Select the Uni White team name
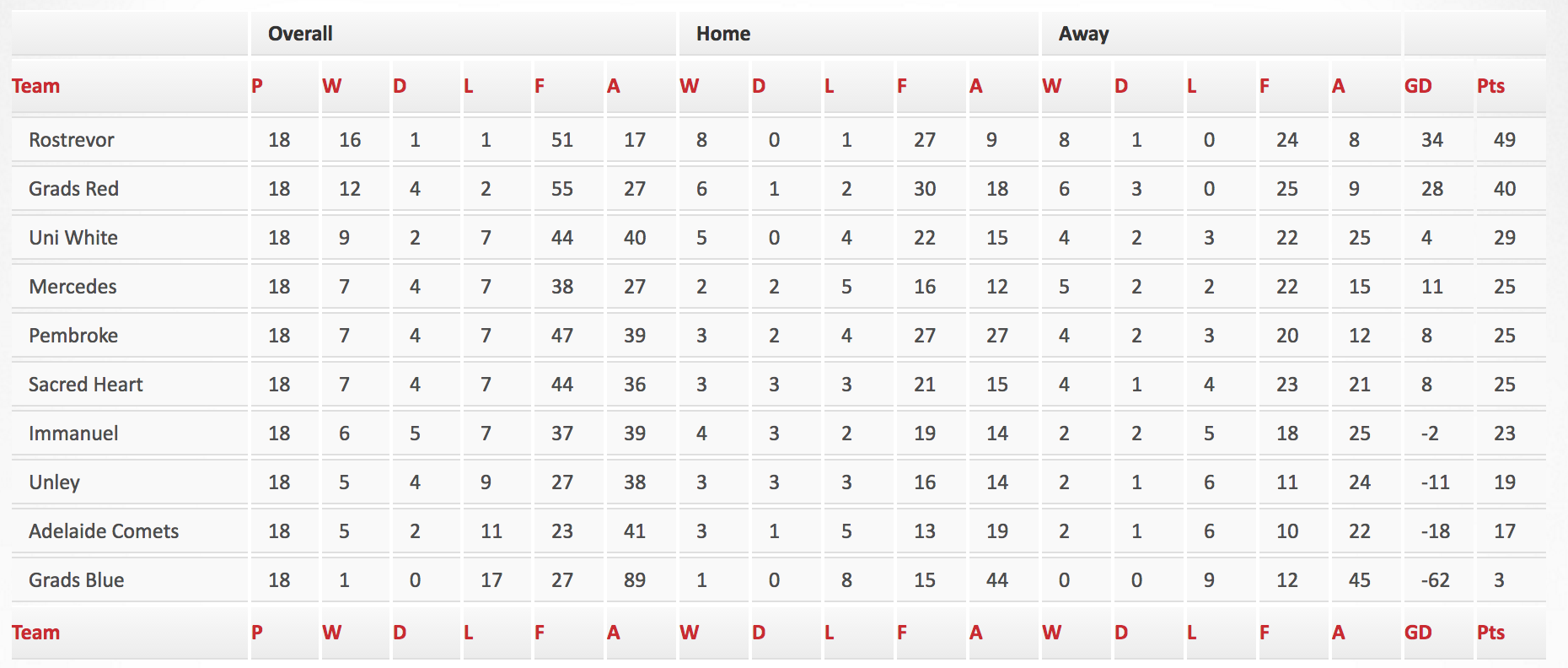This screenshot has width=1568, height=668. pos(73,238)
